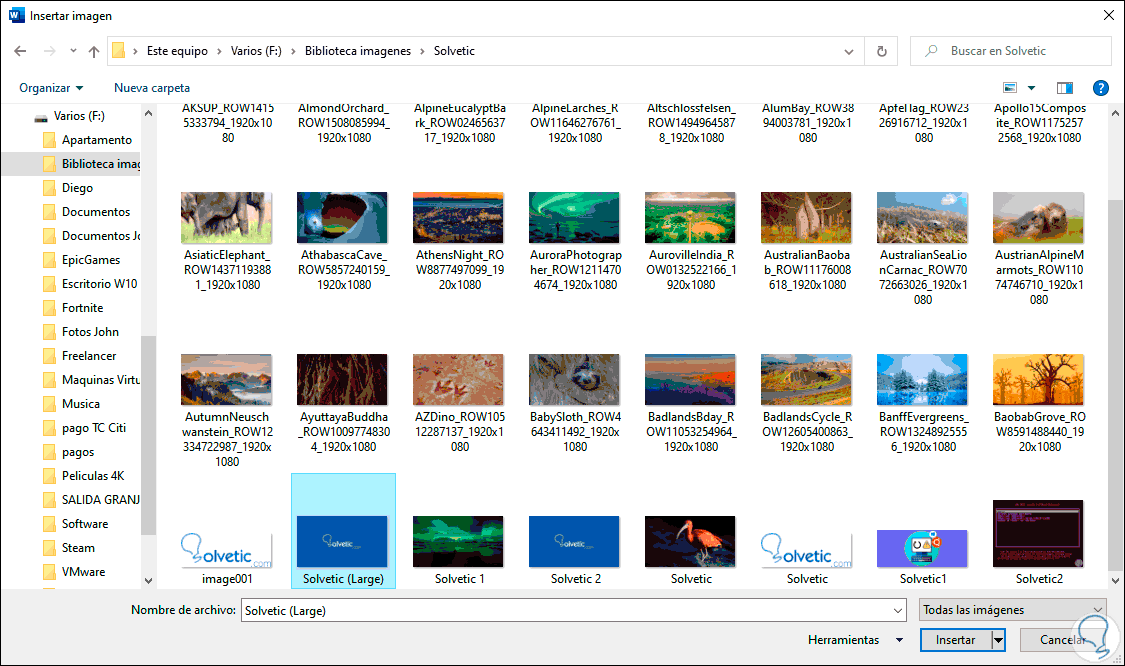
Task: Click the Insertar button
Action: [x=955, y=640]
